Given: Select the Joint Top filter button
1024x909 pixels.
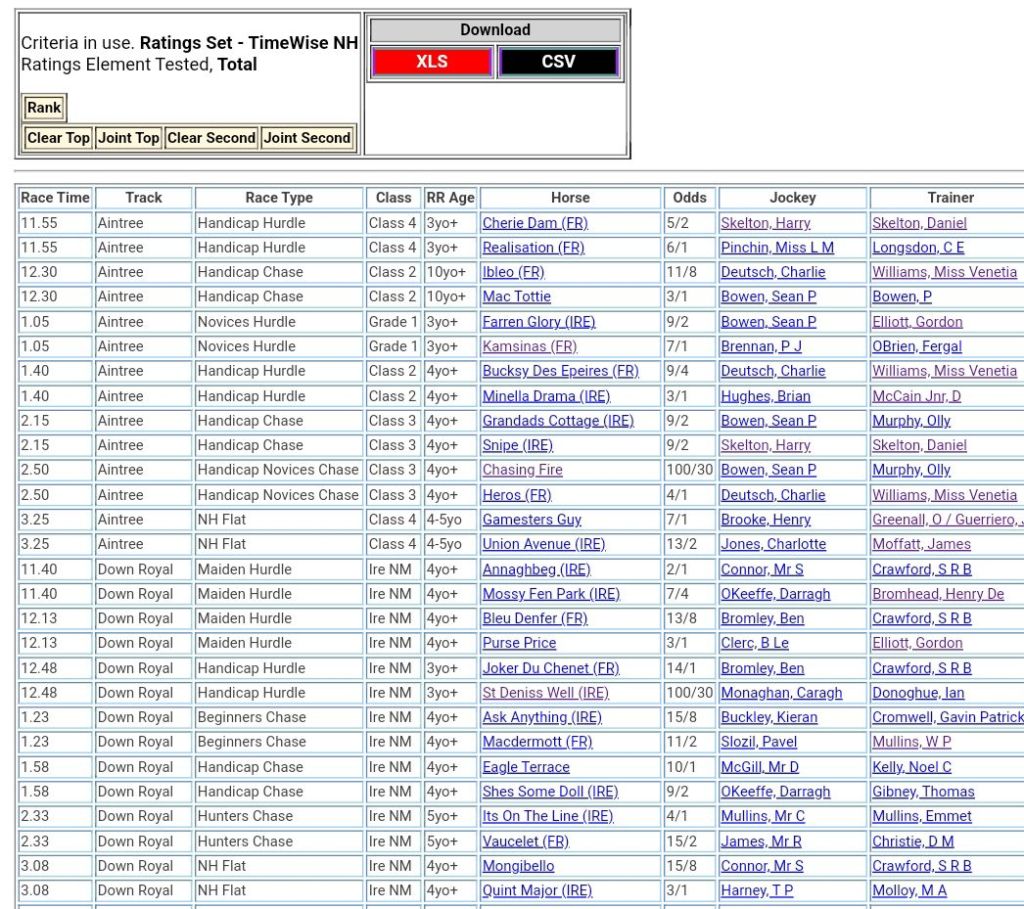Looking at the screenshot, I should 128,138.
